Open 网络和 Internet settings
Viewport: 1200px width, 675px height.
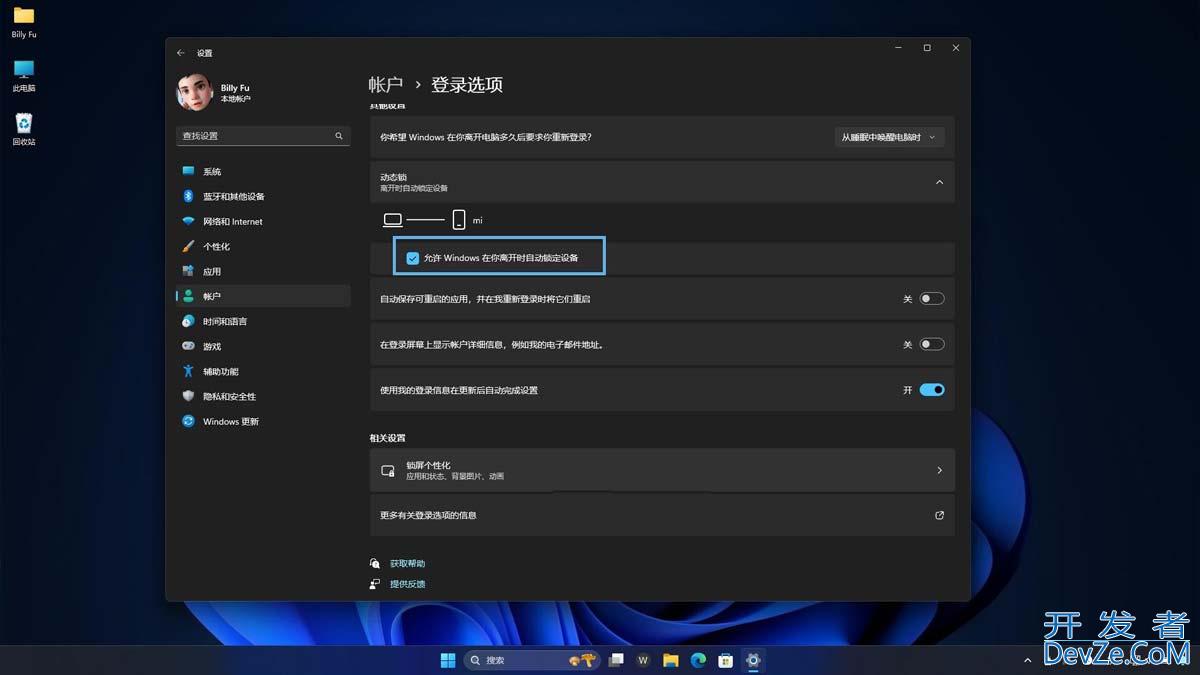263,221
